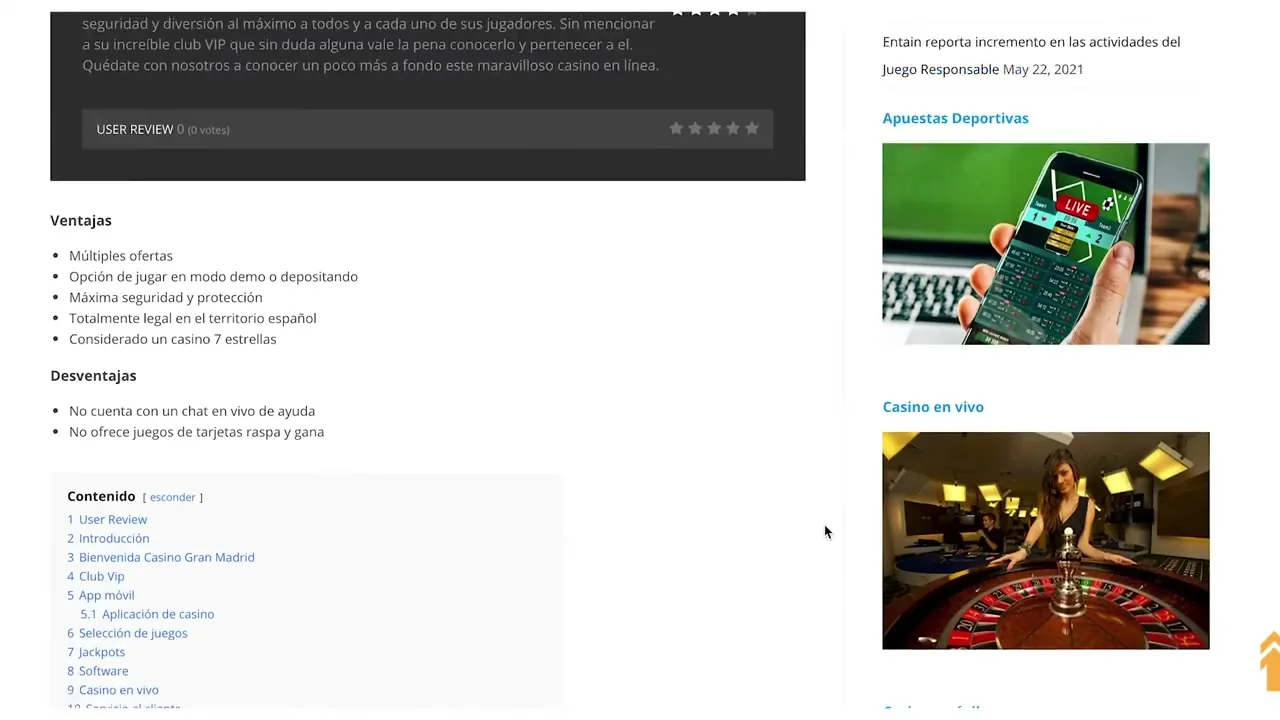Viewport: 1280px width, 720px height.
Task: Jump to 2 Introducción section
Action: [x=108, y=538]
